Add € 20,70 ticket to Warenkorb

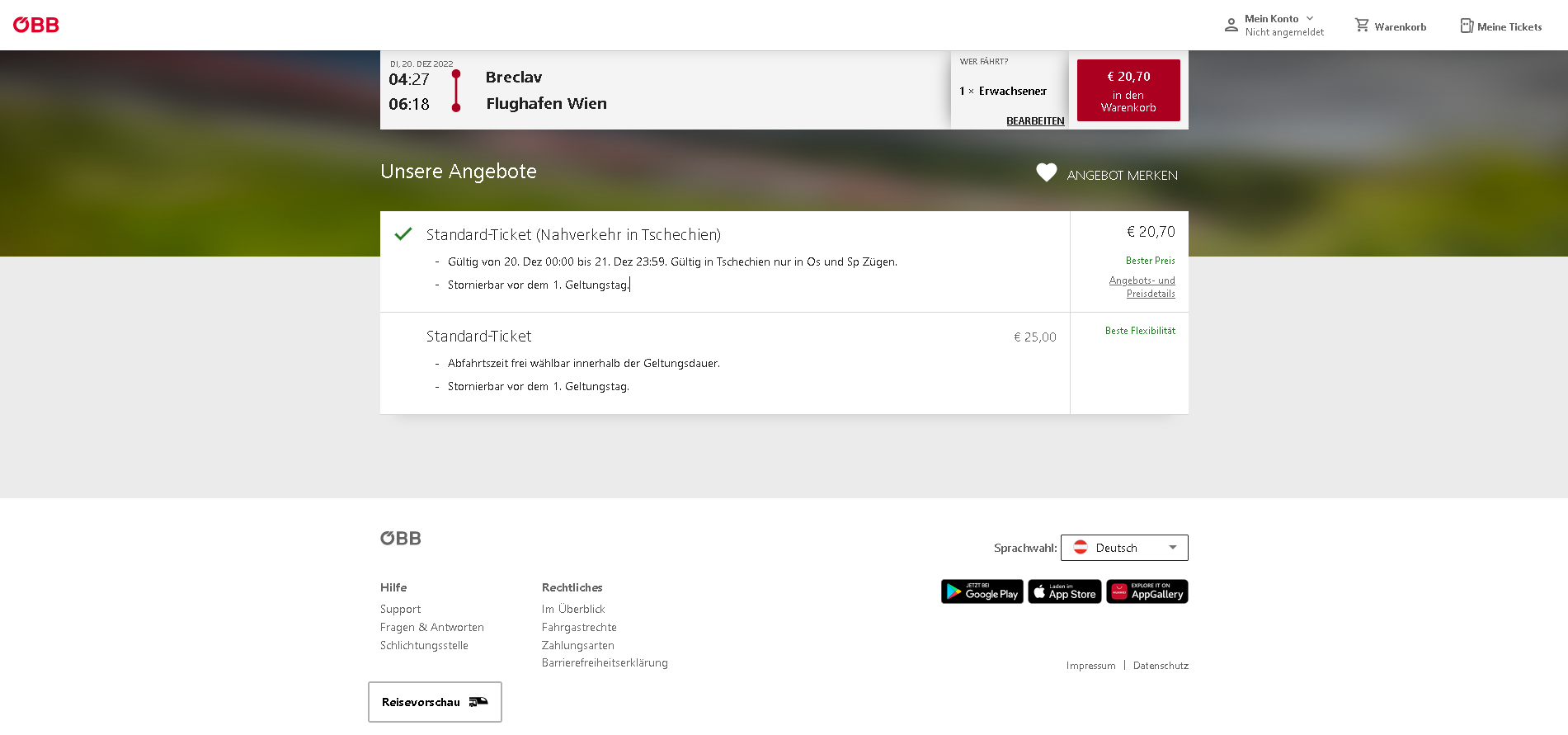tap(1128, 91)
